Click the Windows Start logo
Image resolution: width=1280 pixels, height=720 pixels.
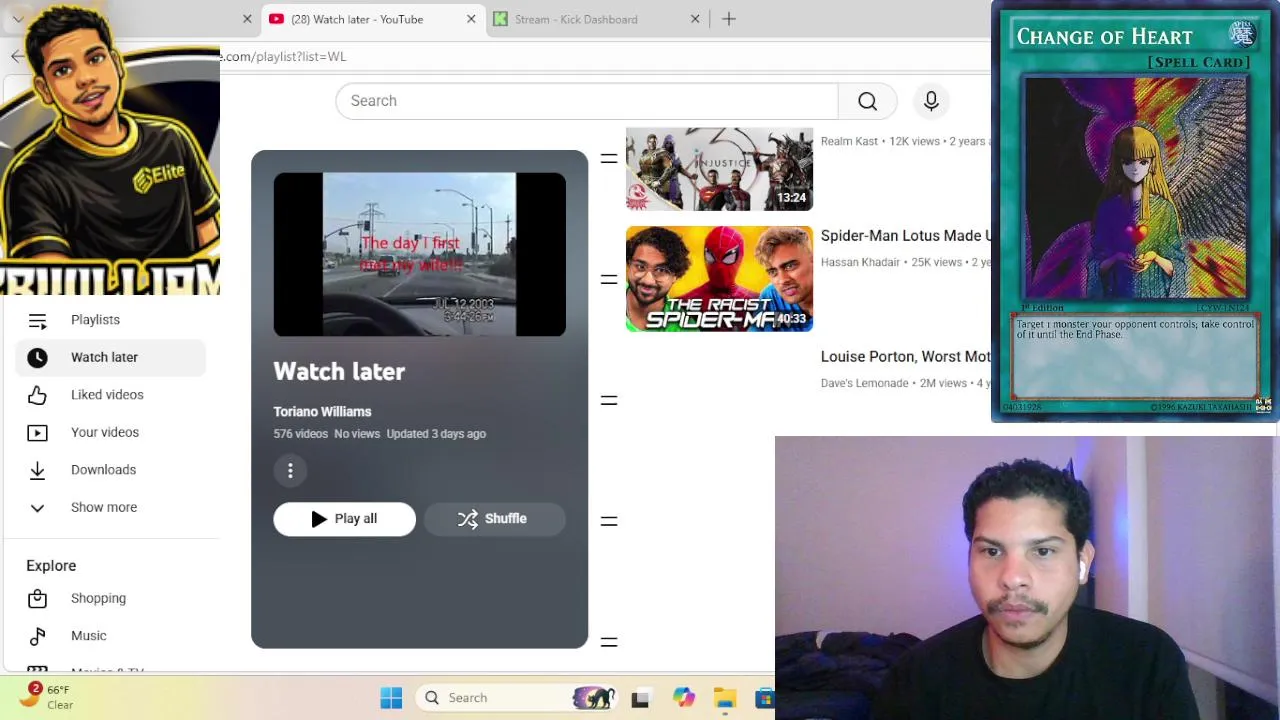(391, 698)
